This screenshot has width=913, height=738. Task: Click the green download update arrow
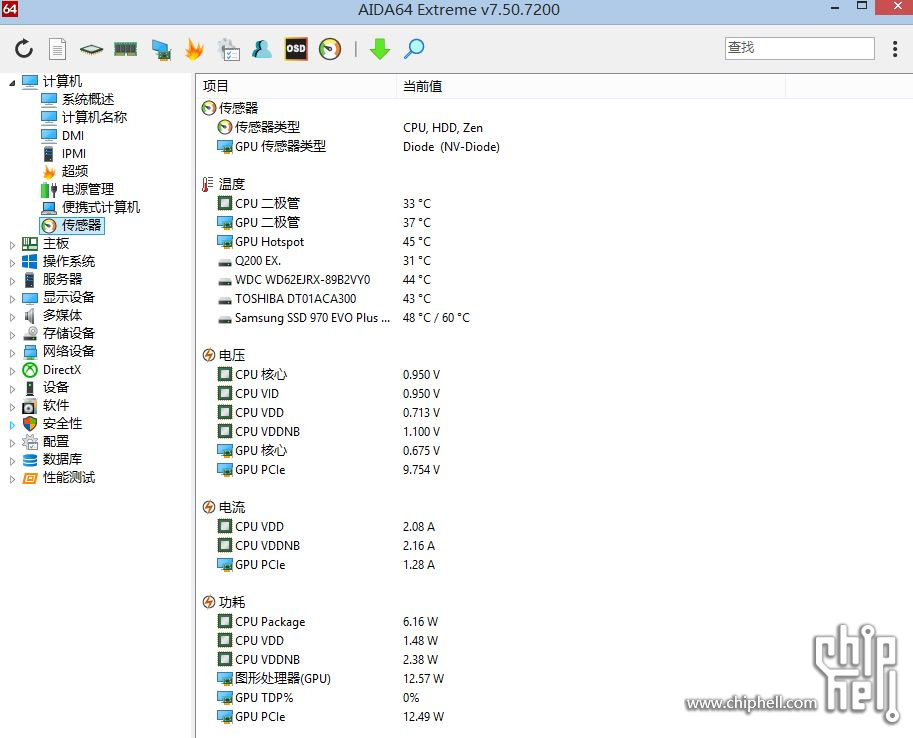(x=380, y=49)
